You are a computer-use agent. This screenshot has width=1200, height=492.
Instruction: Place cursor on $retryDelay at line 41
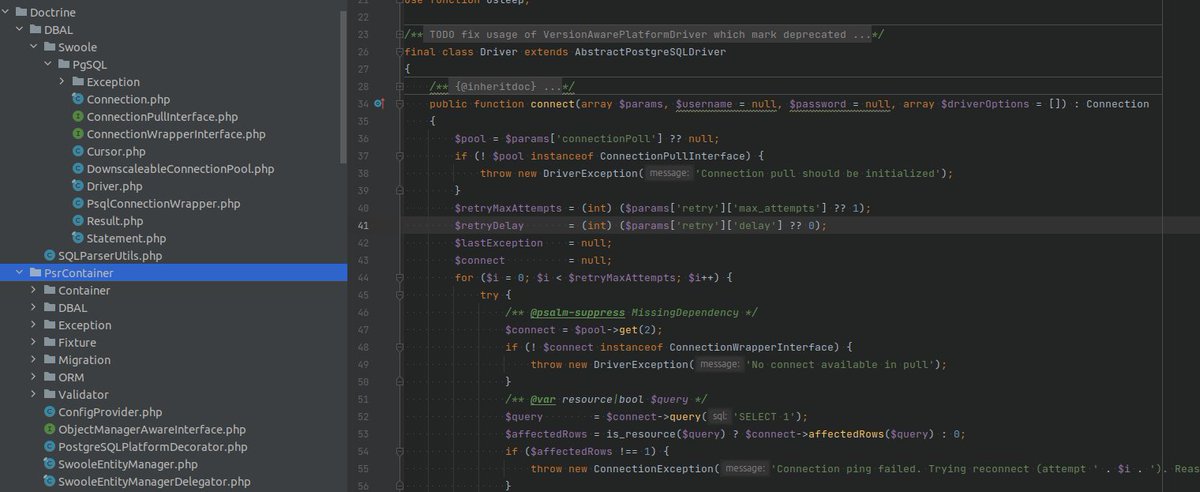pyautogui.click(x=491, y=225)
